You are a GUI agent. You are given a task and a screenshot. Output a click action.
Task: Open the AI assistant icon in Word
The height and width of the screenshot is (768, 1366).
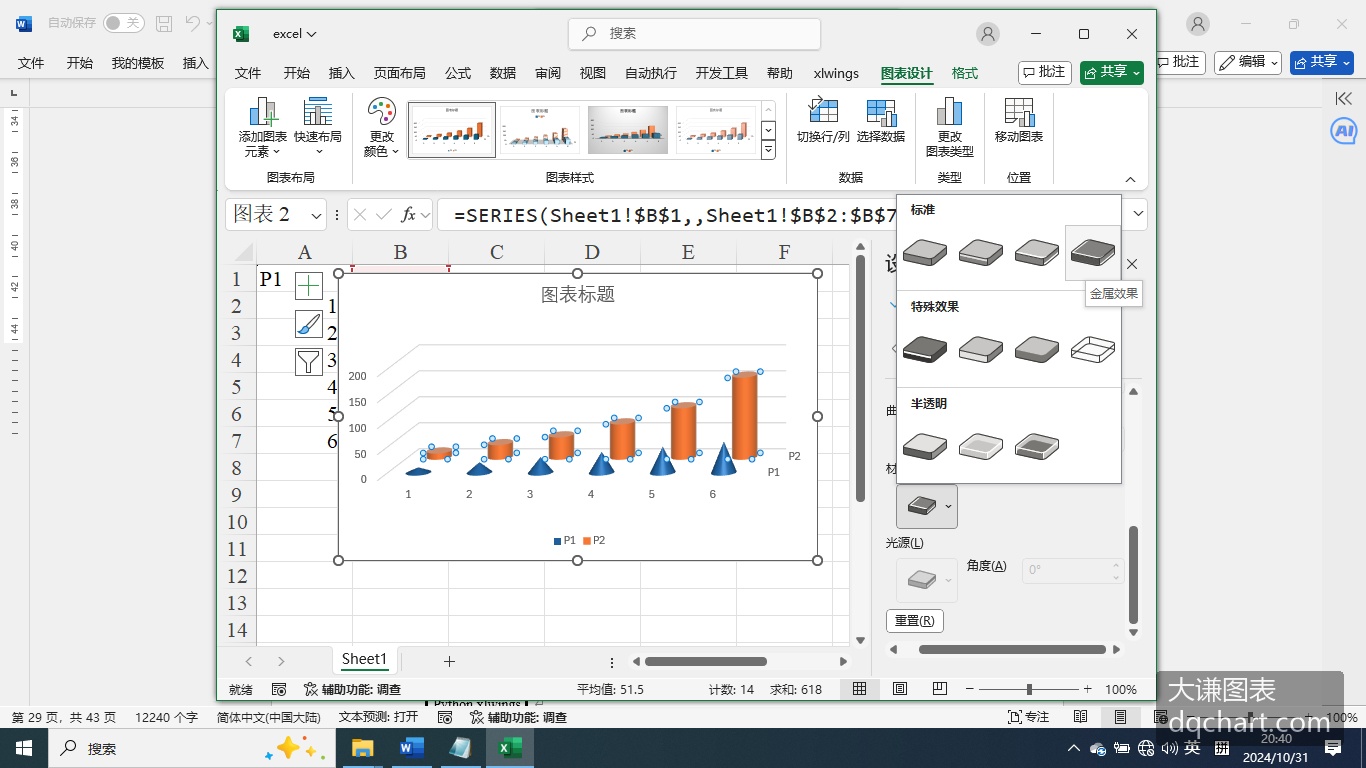tap(1343, 131)
